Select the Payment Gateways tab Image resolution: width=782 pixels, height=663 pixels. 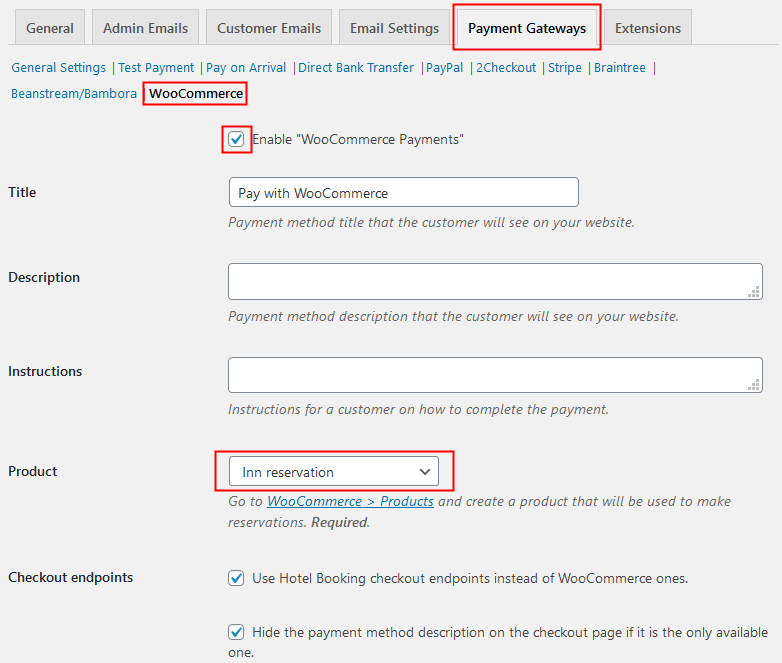pyautogui.click(x=527, y=28)
